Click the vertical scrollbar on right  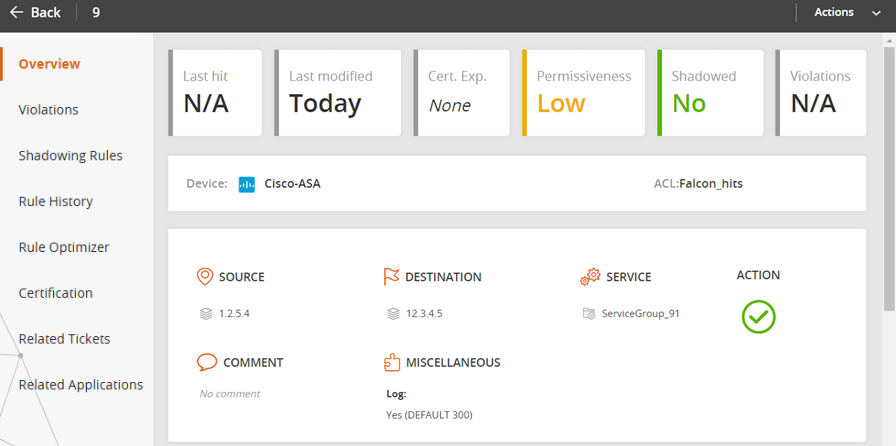point(888,180)
